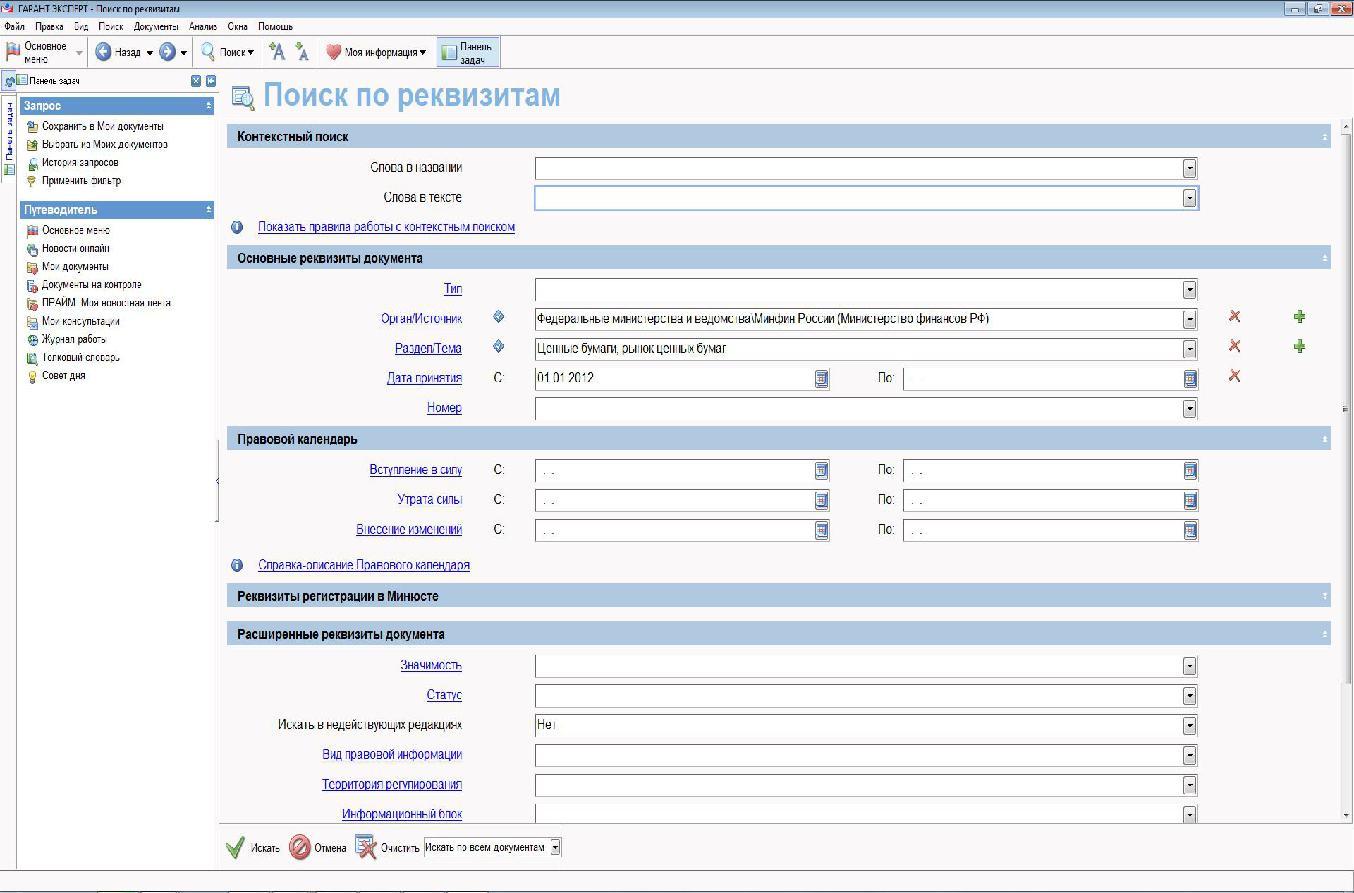Open Мои консультации
Viewport: 1354px width, 893px height.
click(73, 321)
